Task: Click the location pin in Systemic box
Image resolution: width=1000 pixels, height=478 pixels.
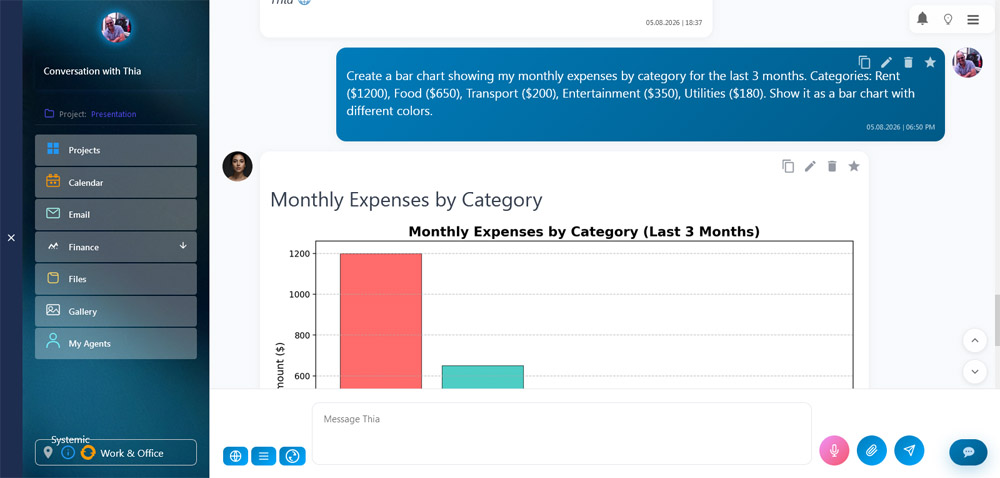Action: pos(48,453)
